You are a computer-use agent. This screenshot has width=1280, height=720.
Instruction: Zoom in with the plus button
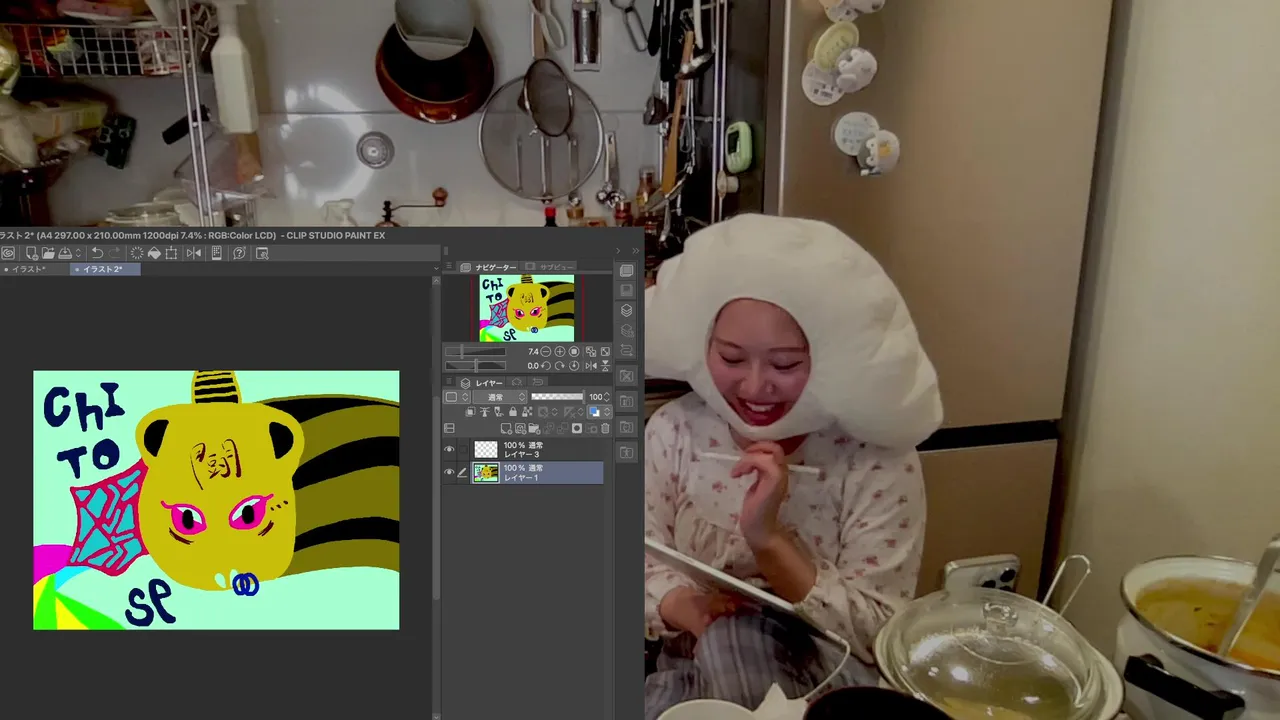560,352
